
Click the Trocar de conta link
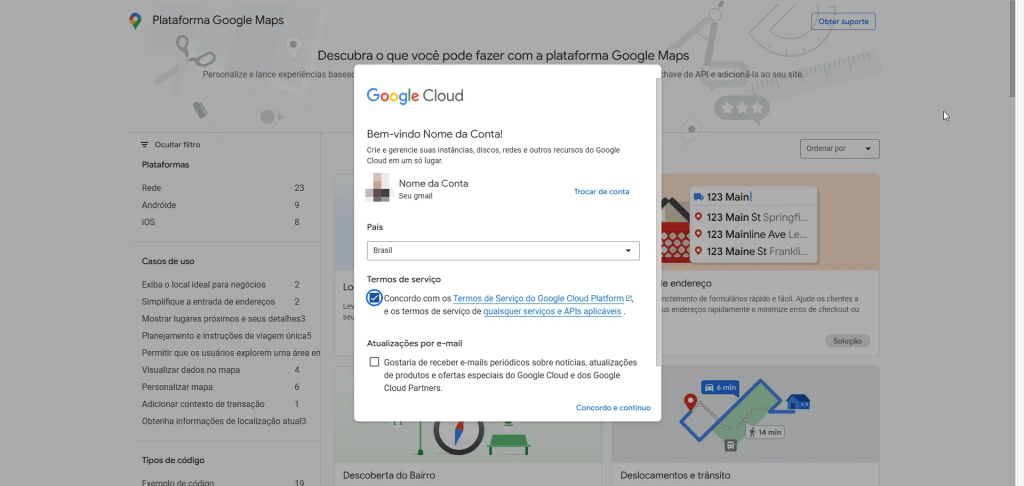click(x=601, y=191)
